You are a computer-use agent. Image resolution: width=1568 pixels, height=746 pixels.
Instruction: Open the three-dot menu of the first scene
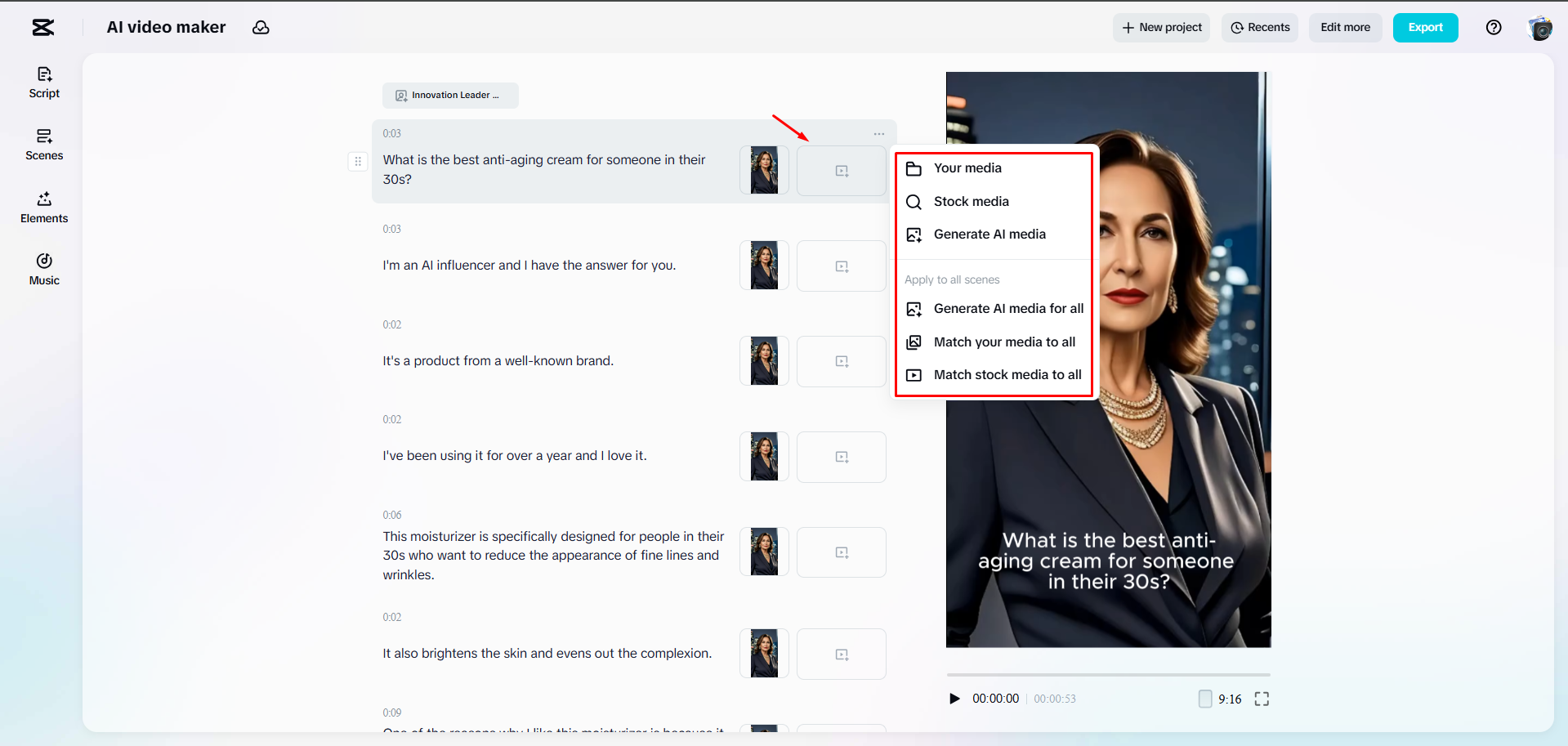tap(879, 134)
